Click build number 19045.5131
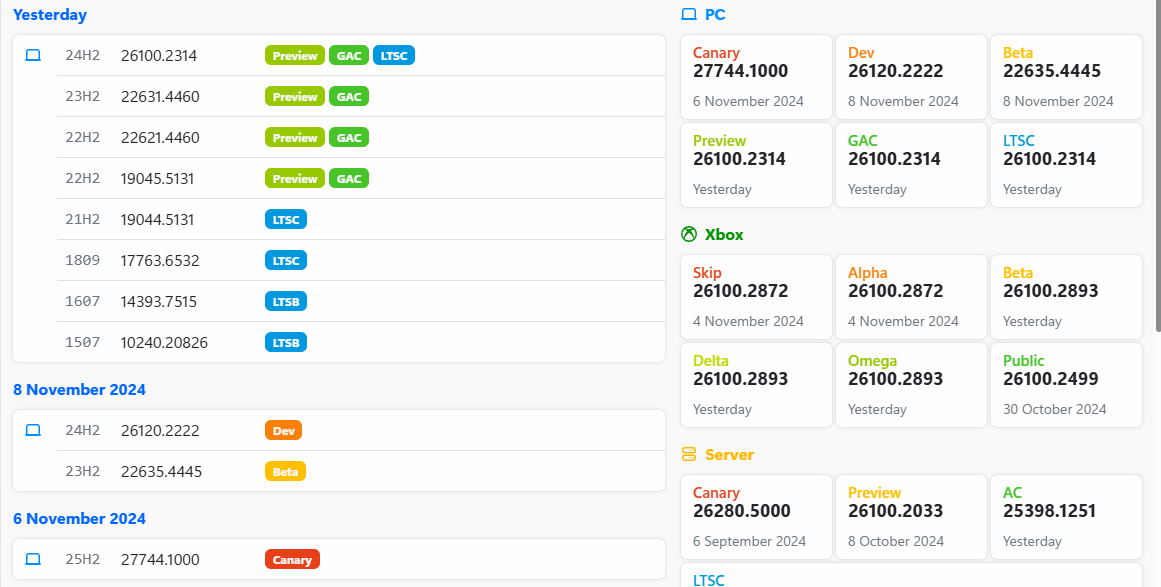 (158, 178)
